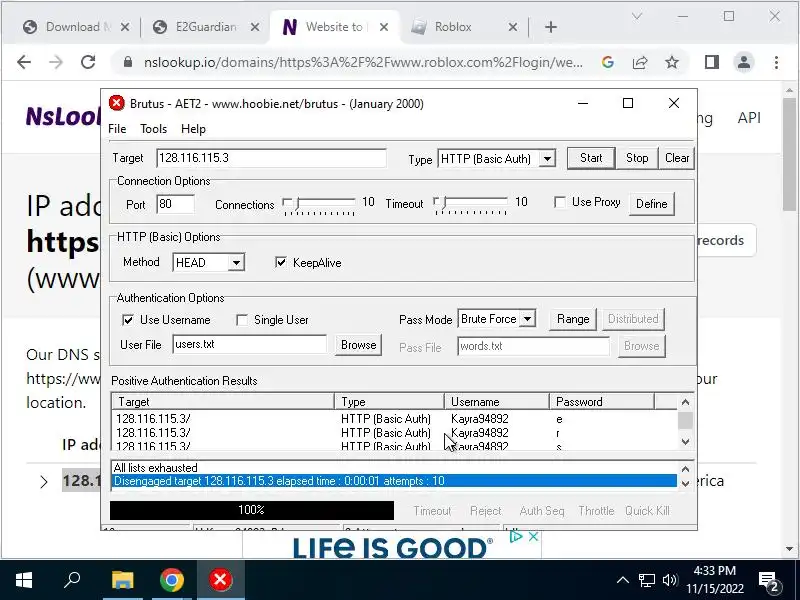
Task: Click Brutus icon in taskbar
Action: pos(220,580)
